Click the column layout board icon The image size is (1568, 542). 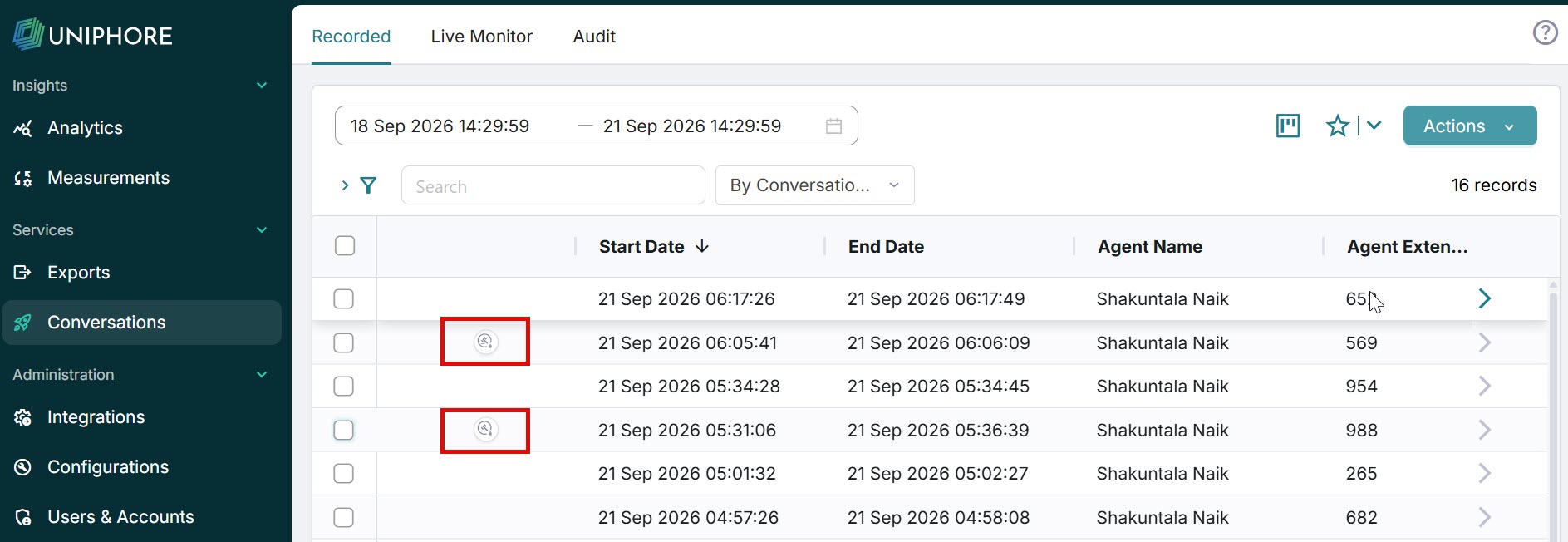[x=1288, y=126]
